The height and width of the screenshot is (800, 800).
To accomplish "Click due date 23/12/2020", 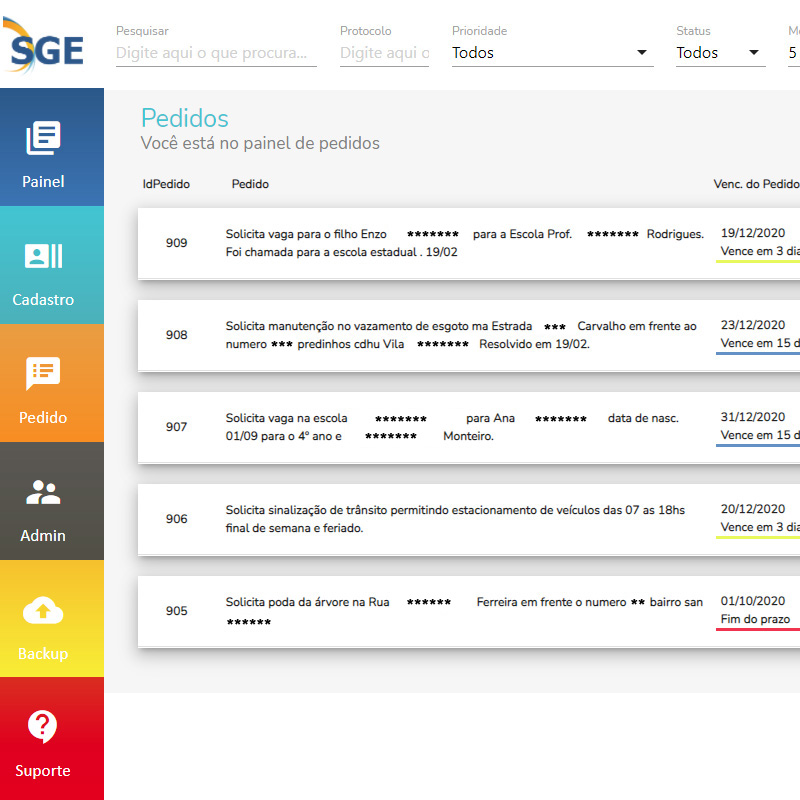I will [753, 325].
